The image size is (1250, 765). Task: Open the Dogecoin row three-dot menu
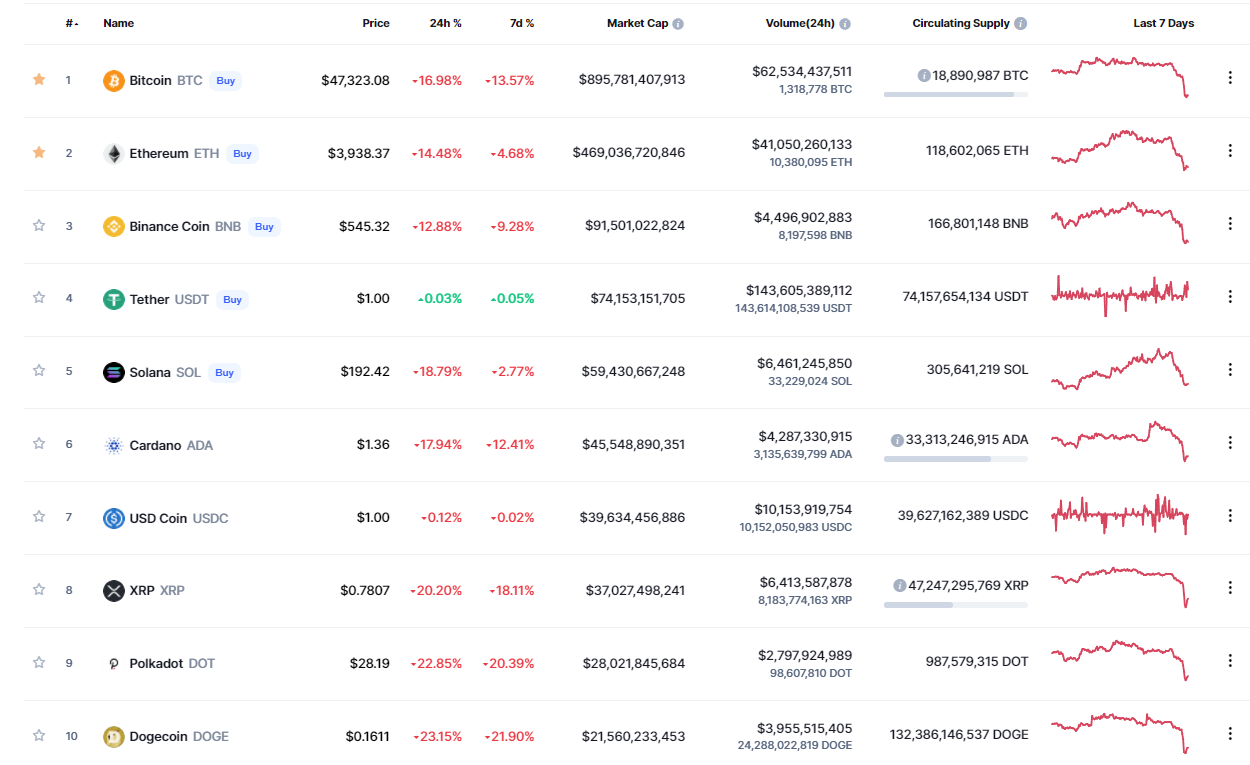pyautogui.click(x=1230, y=734)
